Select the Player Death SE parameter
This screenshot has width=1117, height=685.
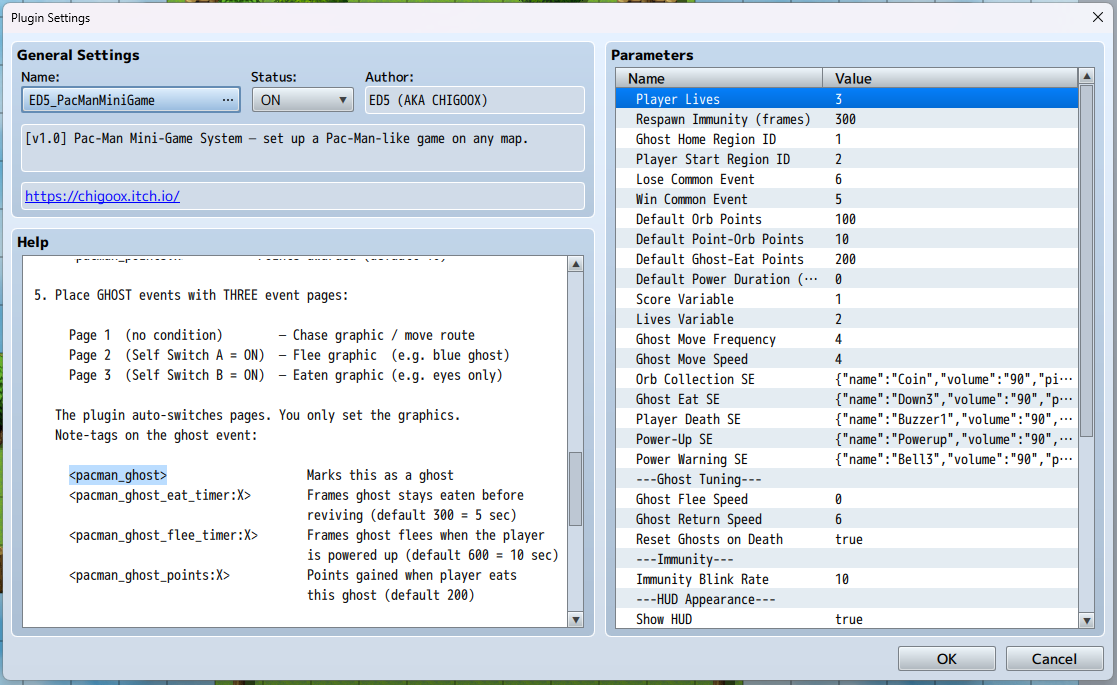[x=847, y=419]
